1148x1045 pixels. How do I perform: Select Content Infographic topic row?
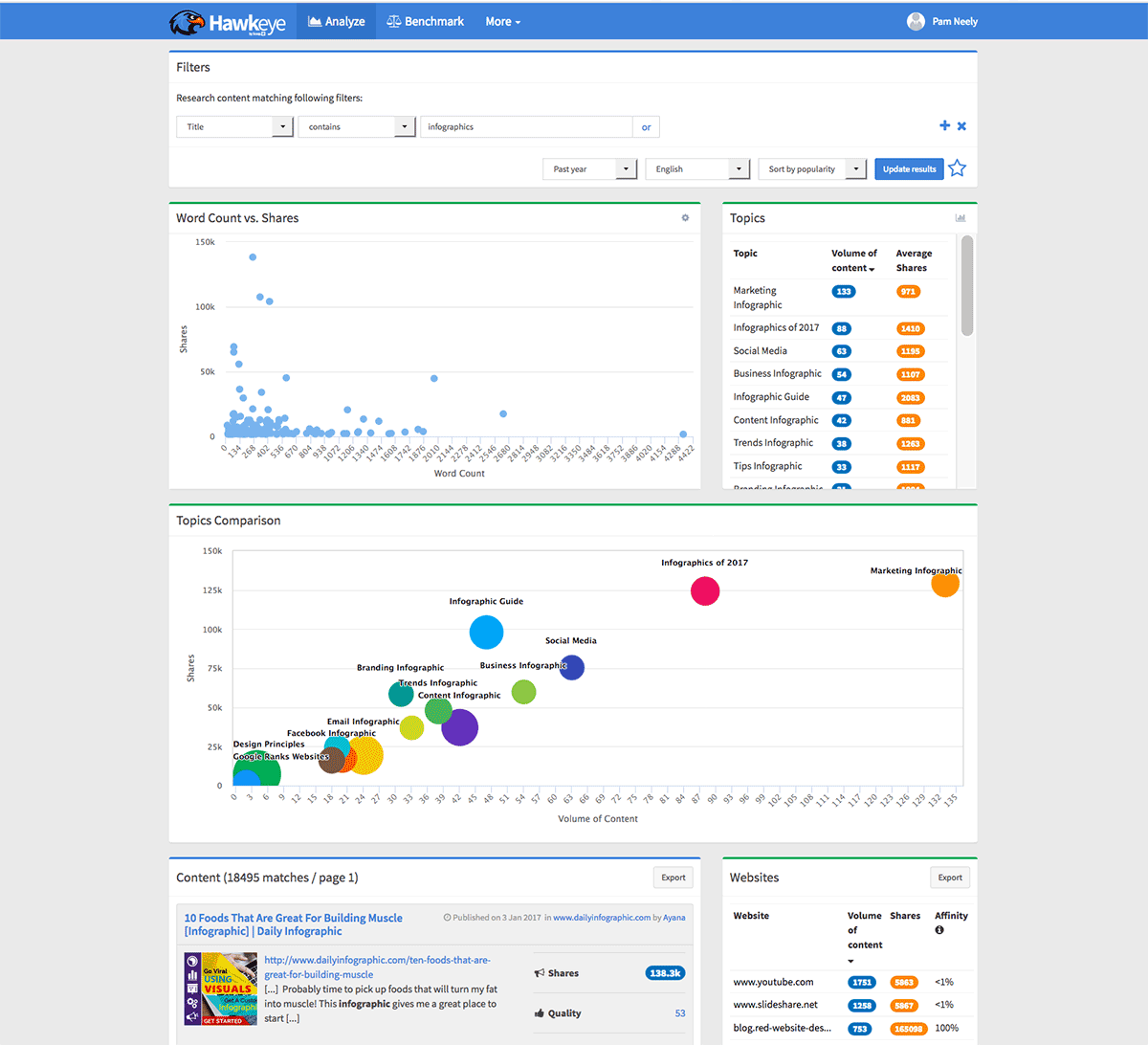841,420
